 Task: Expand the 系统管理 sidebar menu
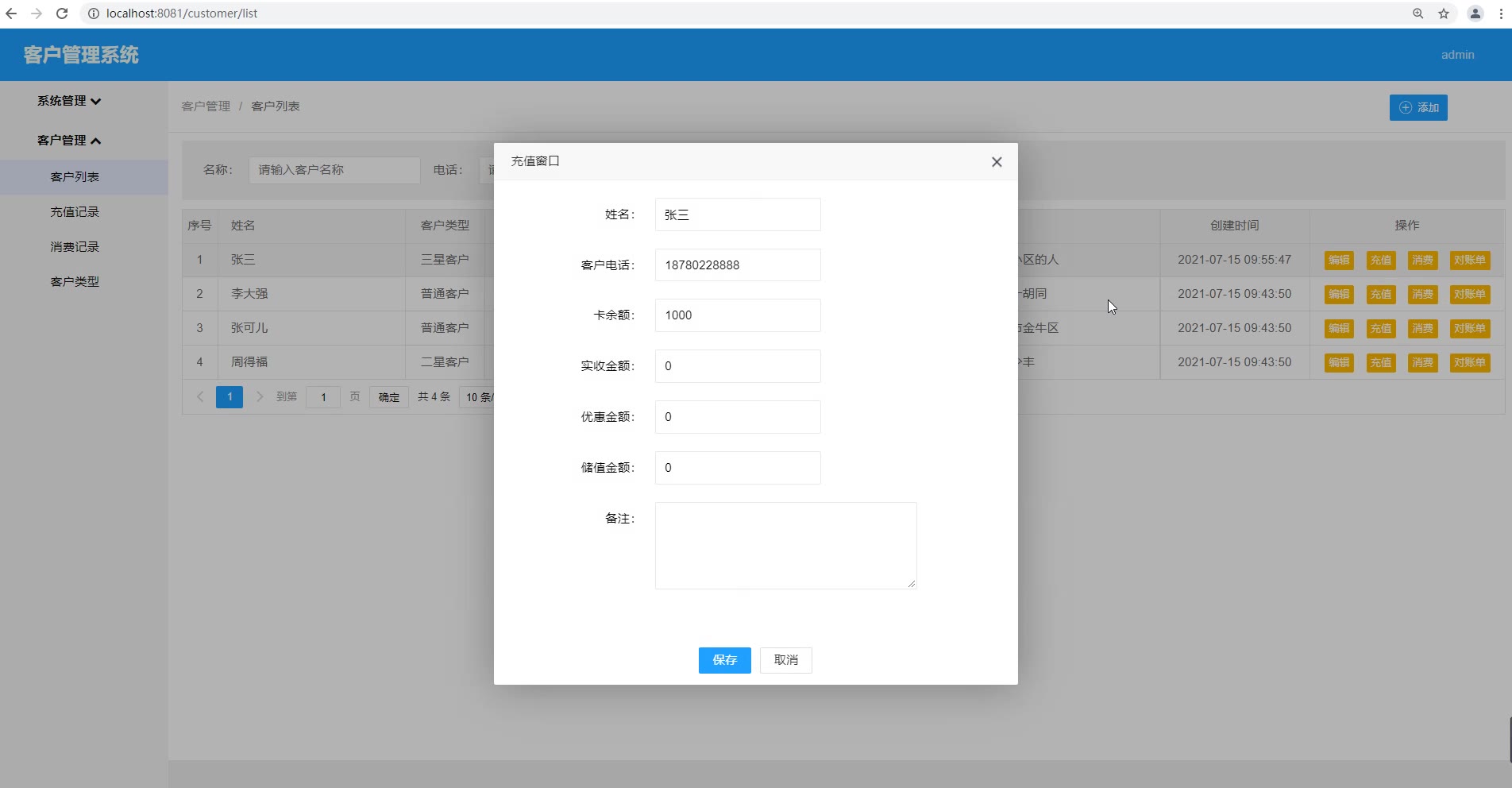click(69, 101)
